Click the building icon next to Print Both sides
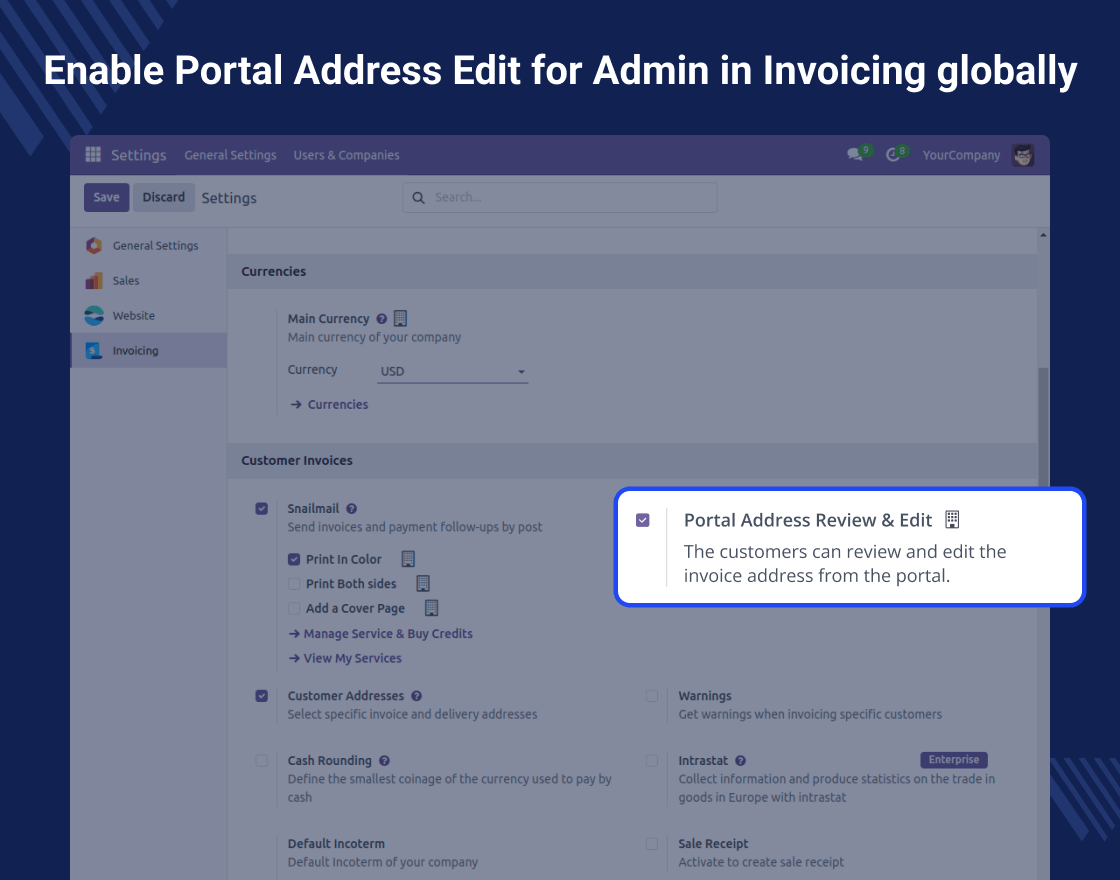 pos(423,584)
